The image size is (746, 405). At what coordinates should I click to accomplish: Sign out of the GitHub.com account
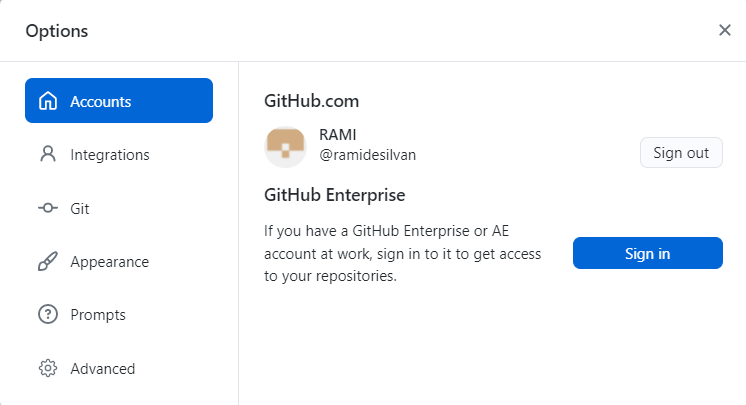tap(681, 153)
